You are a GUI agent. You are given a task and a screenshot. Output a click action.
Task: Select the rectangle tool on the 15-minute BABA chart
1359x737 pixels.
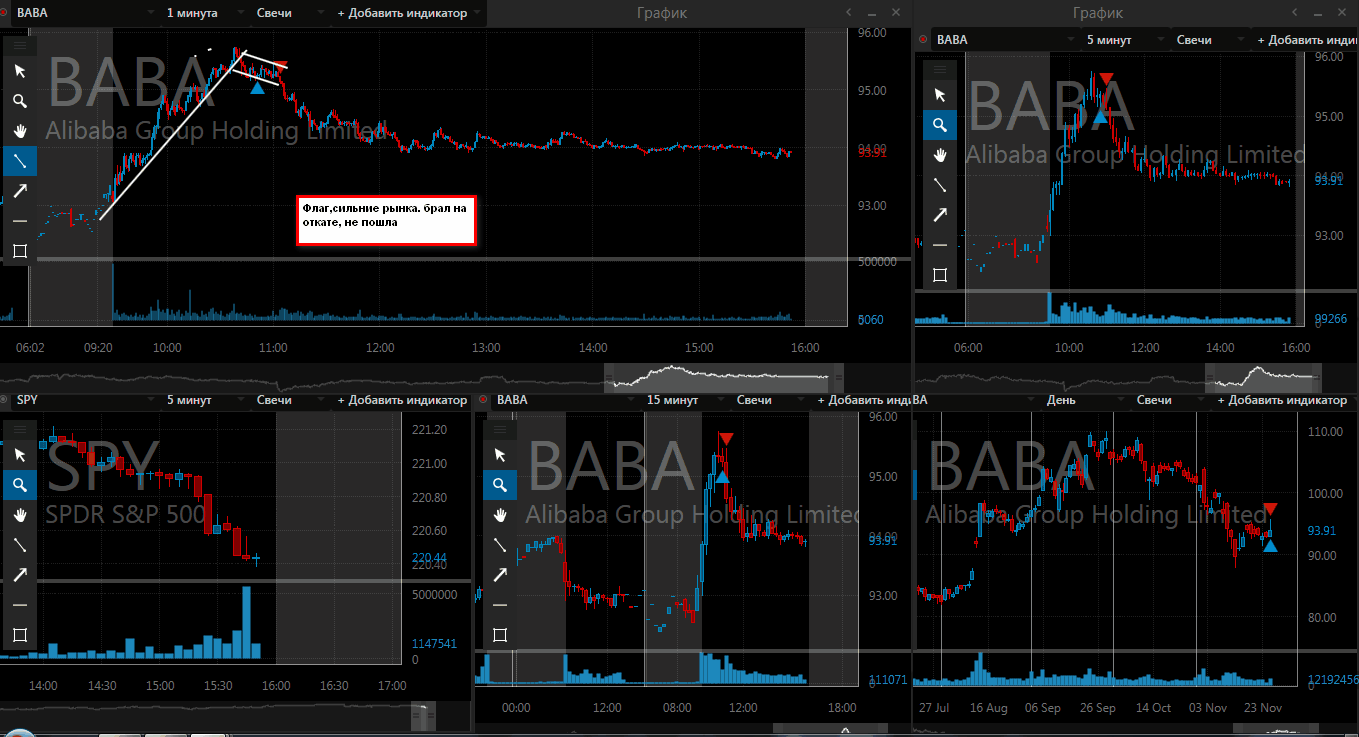coord(500,635)
